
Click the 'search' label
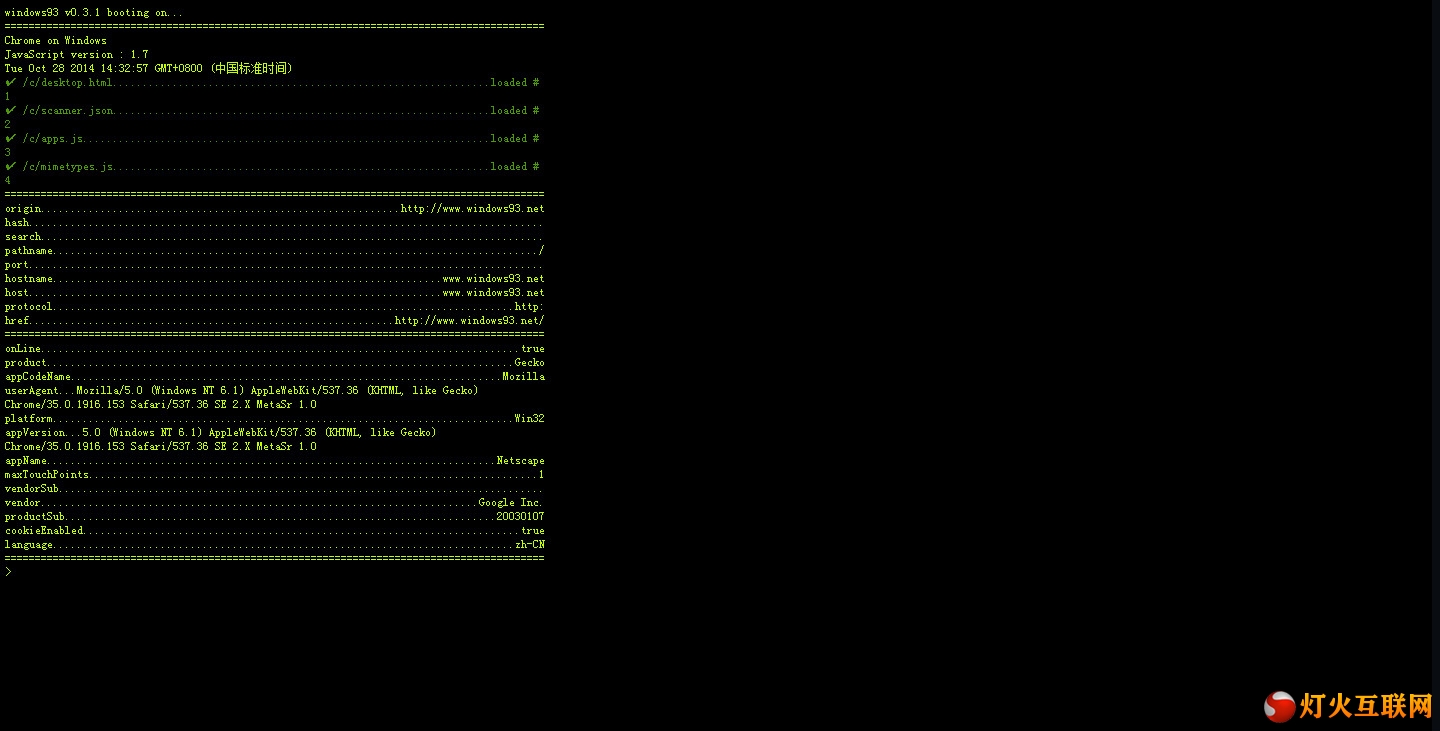[23, 237]
